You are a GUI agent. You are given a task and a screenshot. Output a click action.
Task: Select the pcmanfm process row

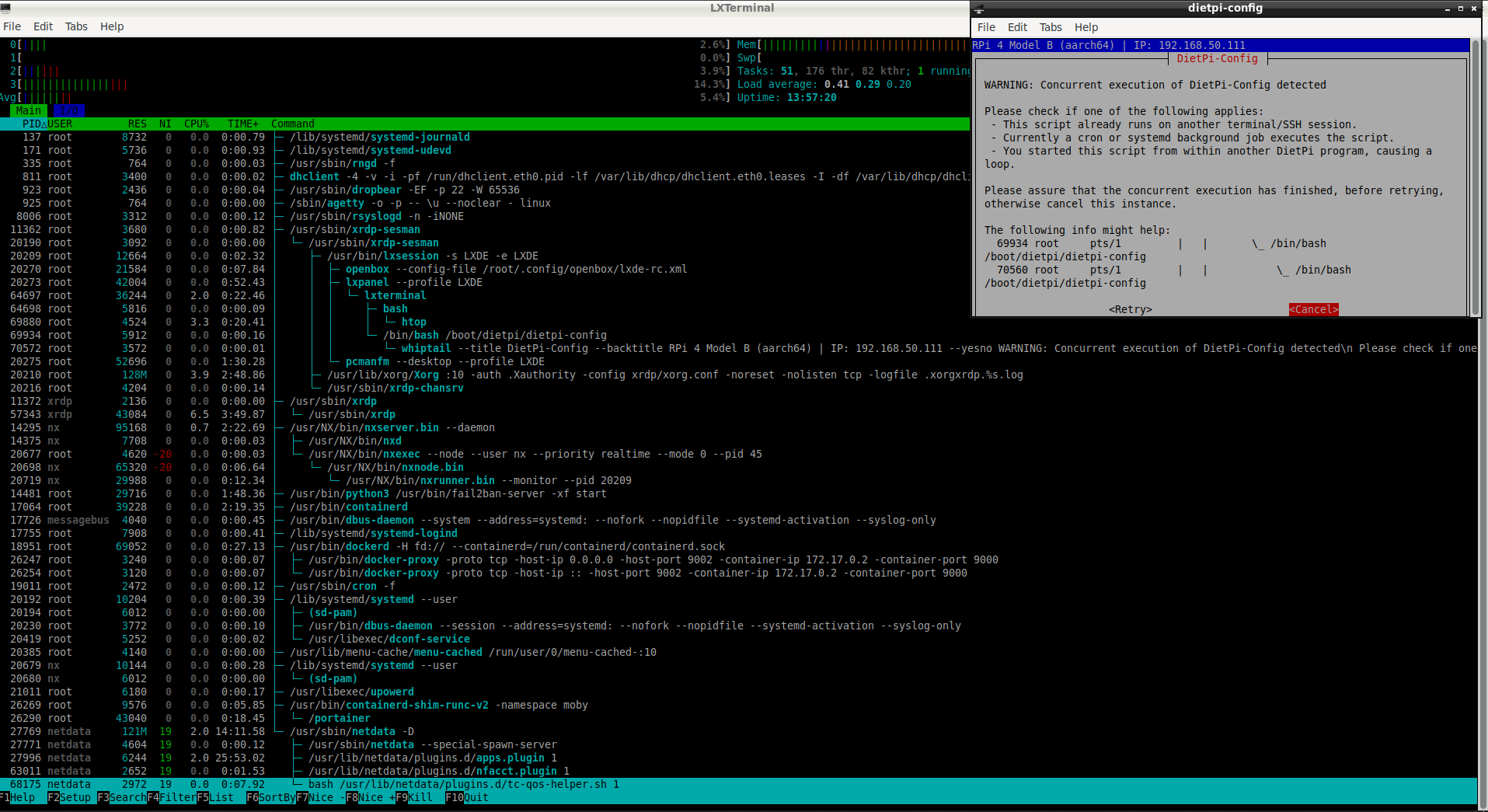738,361
